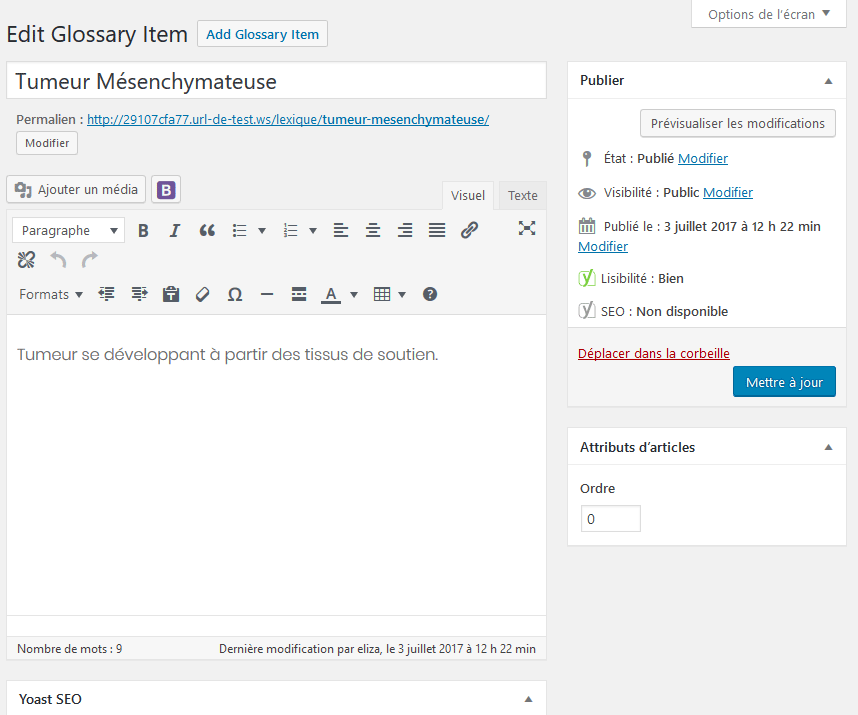
Task: Insert a special character (omega)
Action: point(235,295)
